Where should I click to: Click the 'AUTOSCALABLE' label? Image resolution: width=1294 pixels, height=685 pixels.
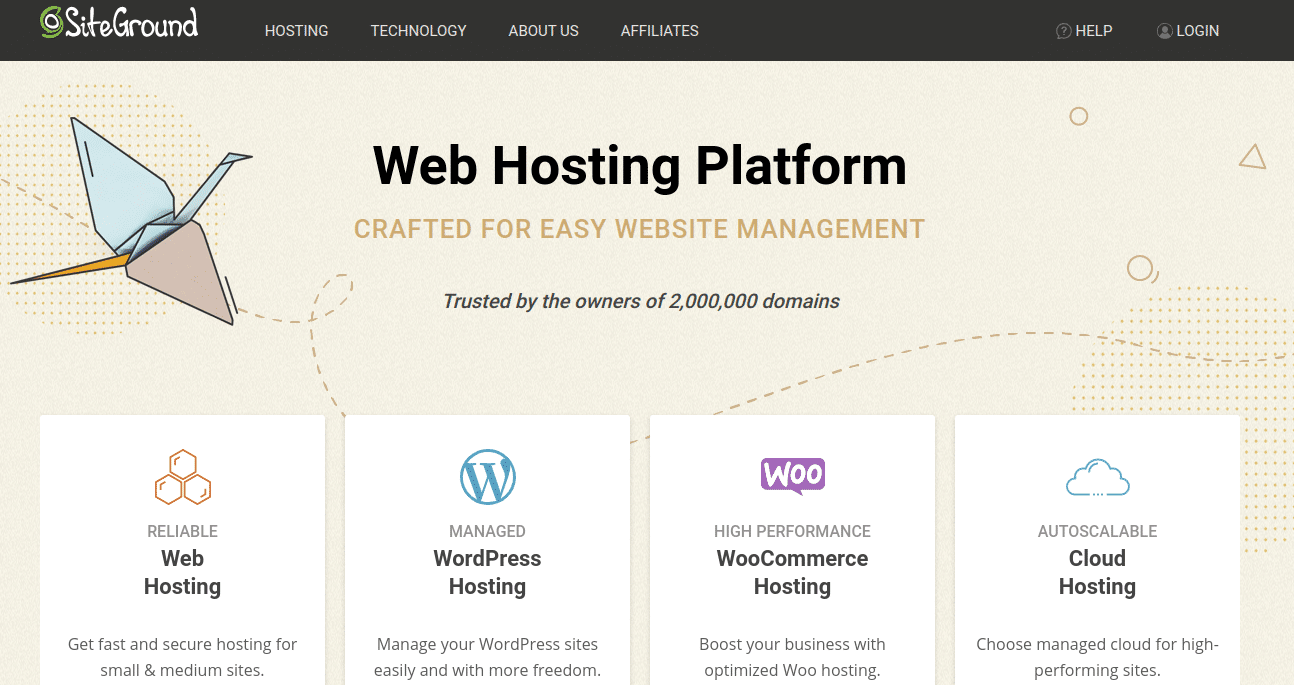point(1097,531)
